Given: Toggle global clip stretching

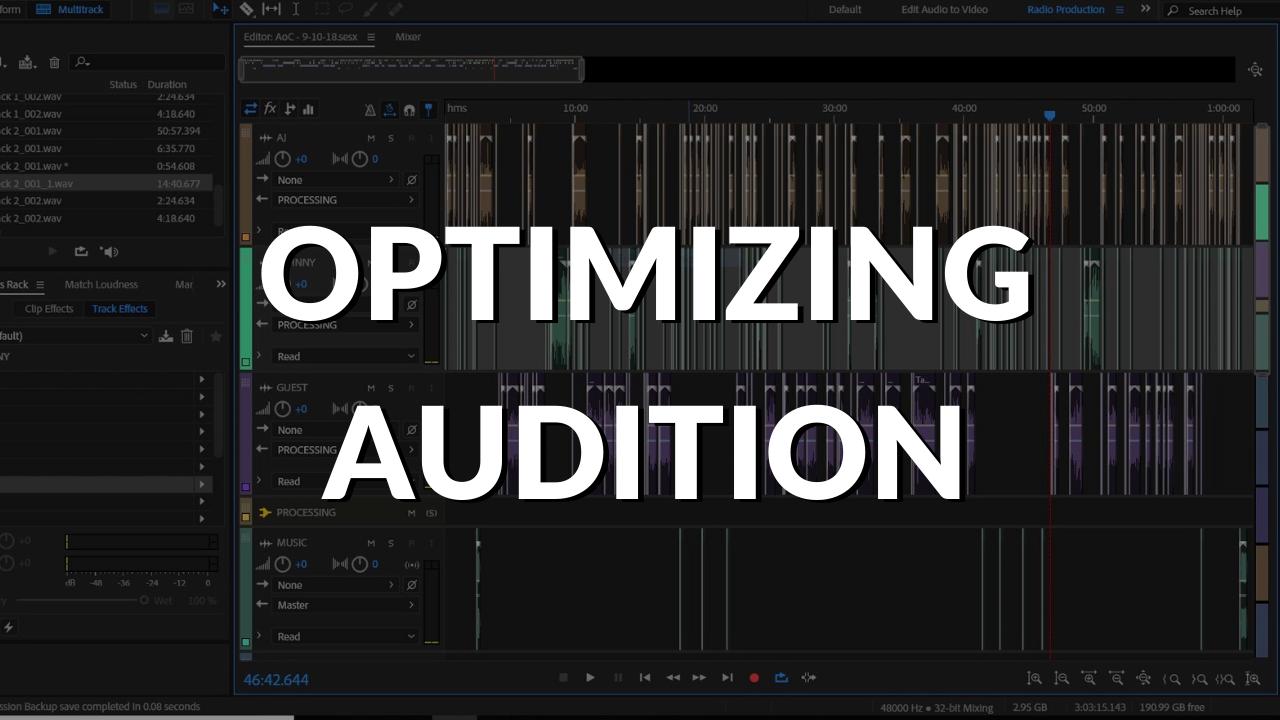Looking at the screenshot, I should (390, 110).
